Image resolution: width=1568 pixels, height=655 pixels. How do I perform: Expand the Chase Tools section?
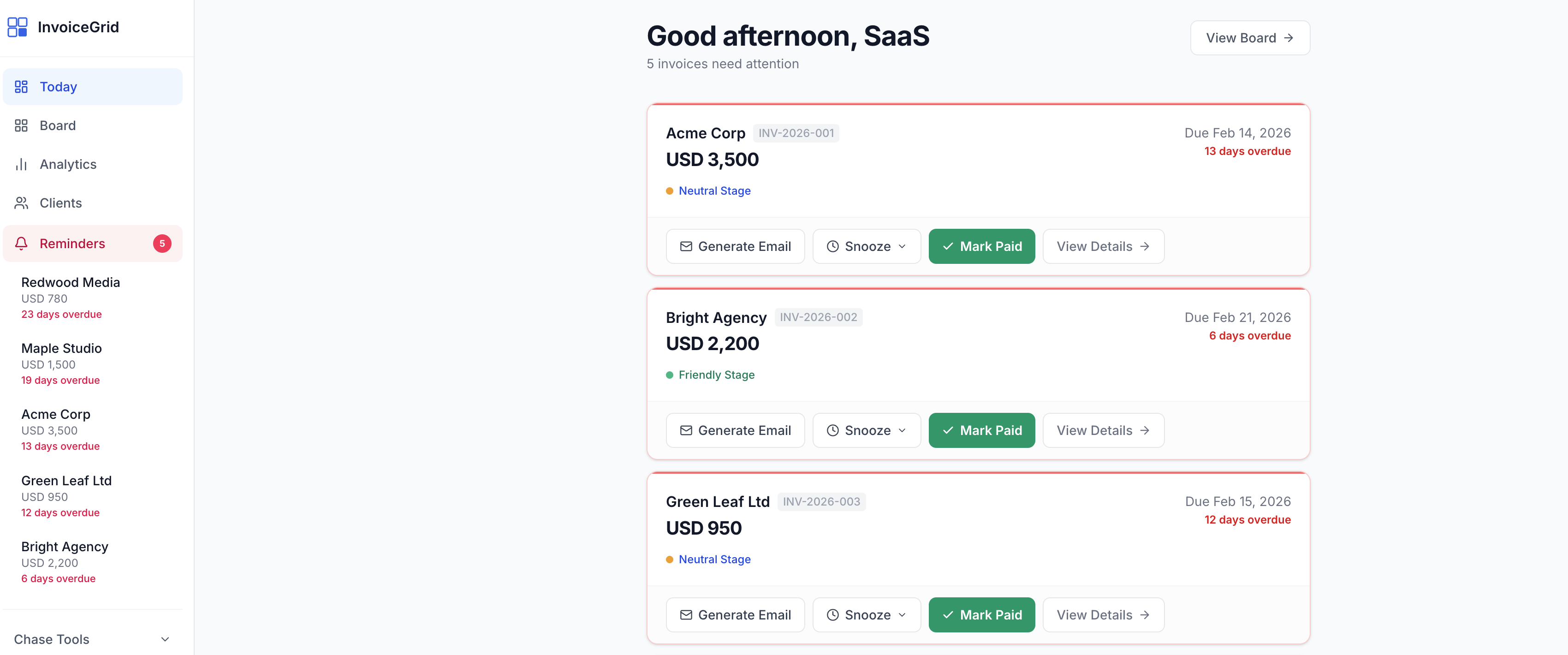[x=92, y=639]
